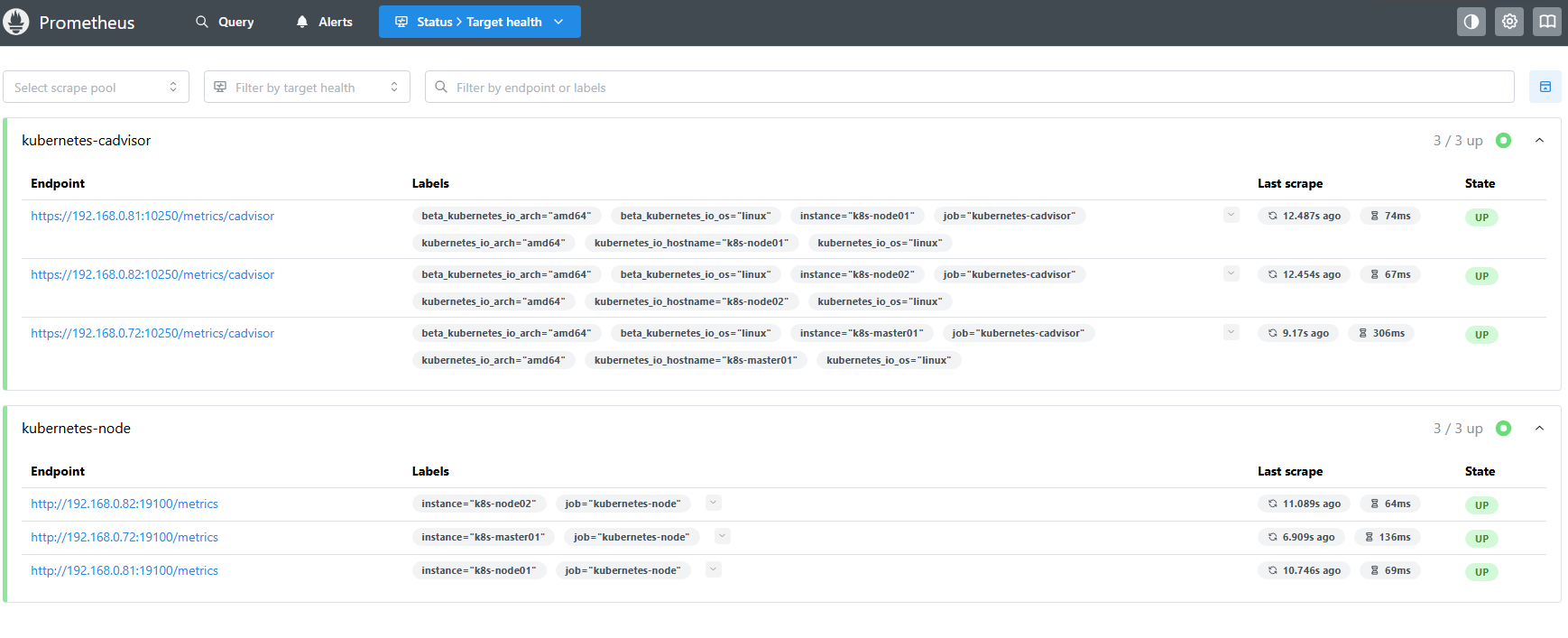Viewport: 1568px width, 638px height.
Task: Click the 9.17s ago last scrape badge
Action: coord(1298,333)
